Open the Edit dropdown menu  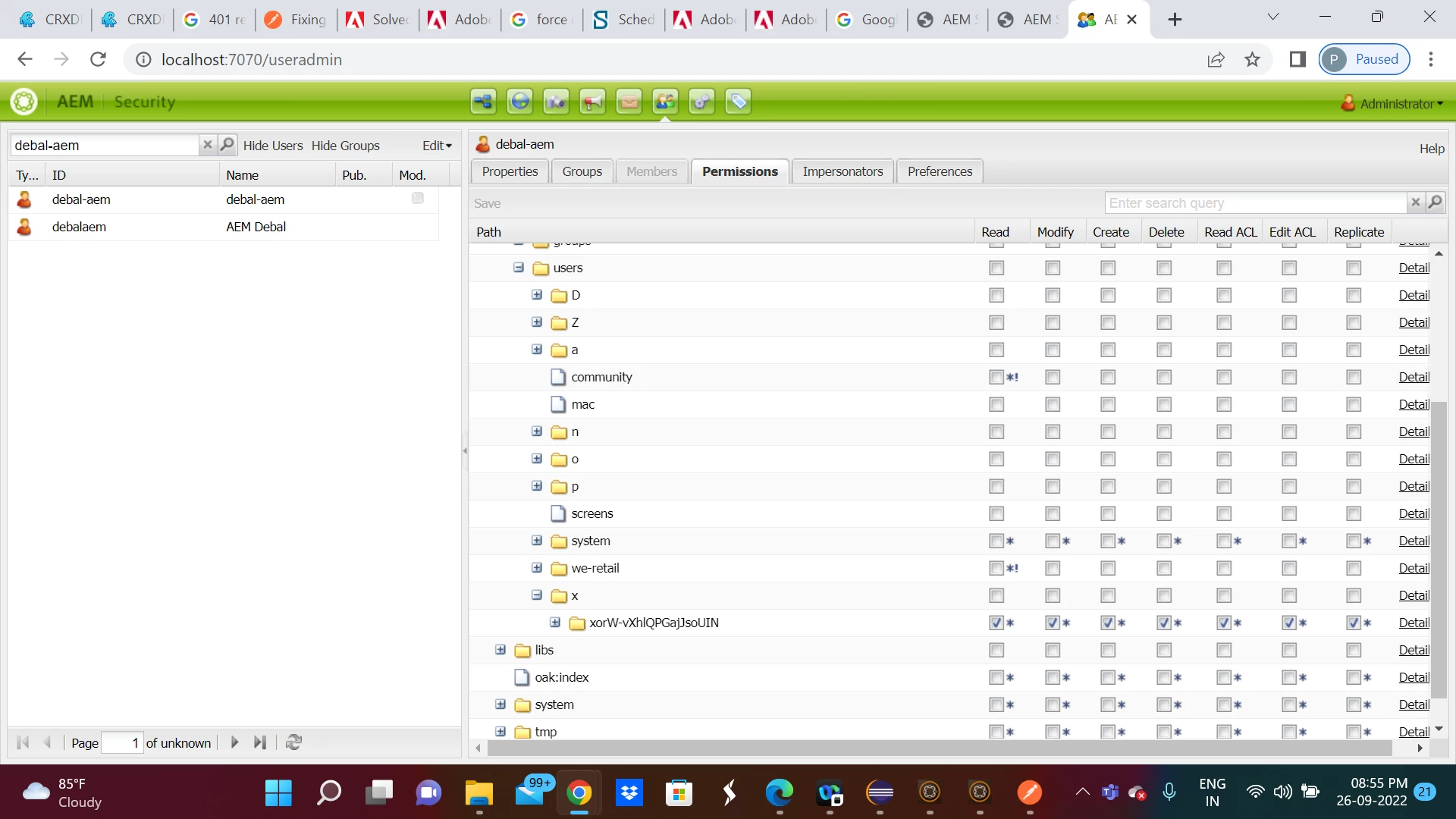coord(437,146)
